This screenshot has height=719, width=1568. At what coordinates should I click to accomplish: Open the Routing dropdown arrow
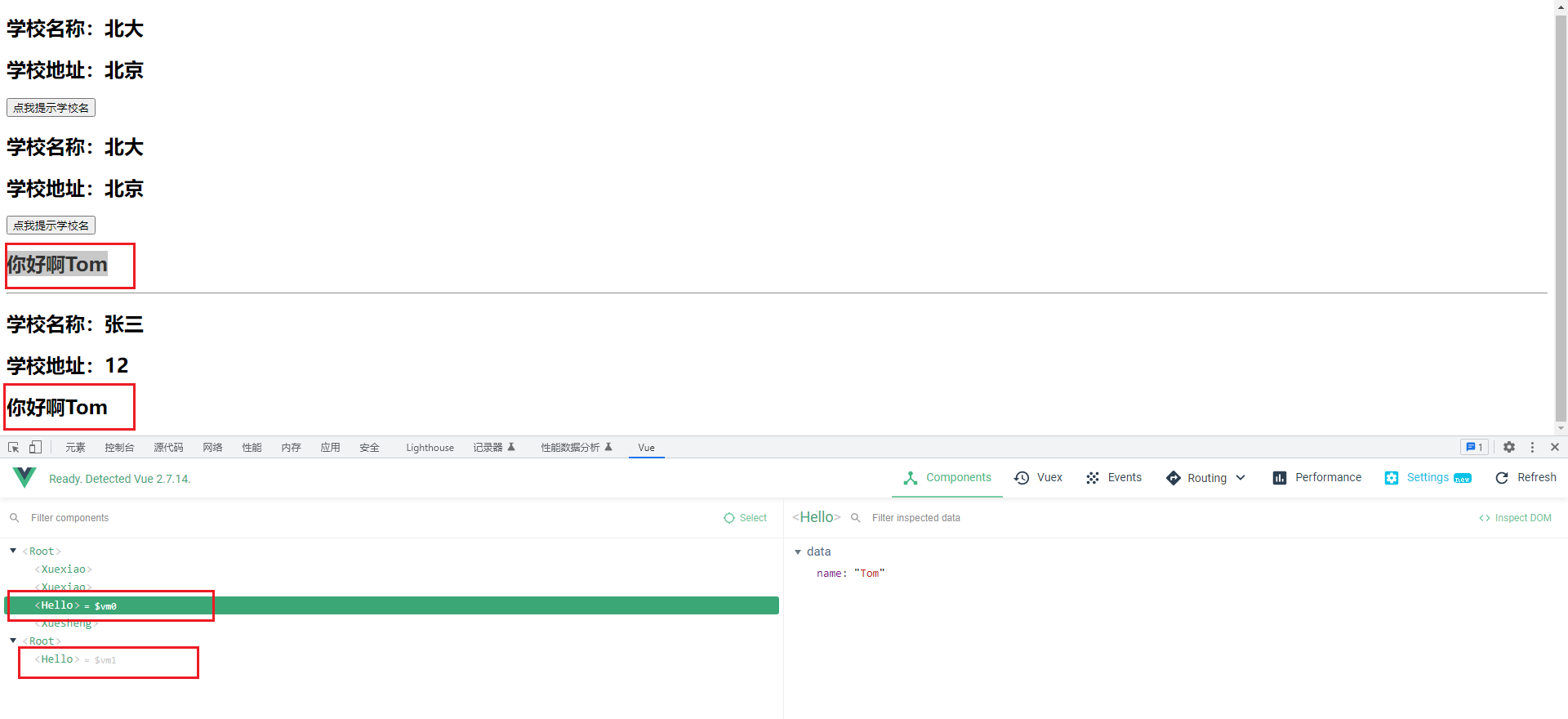pos(1241,478)
